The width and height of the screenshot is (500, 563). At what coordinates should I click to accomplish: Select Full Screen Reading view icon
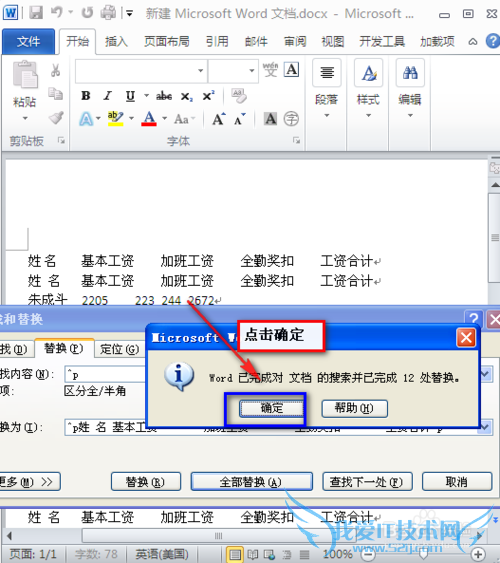(253, 554)
